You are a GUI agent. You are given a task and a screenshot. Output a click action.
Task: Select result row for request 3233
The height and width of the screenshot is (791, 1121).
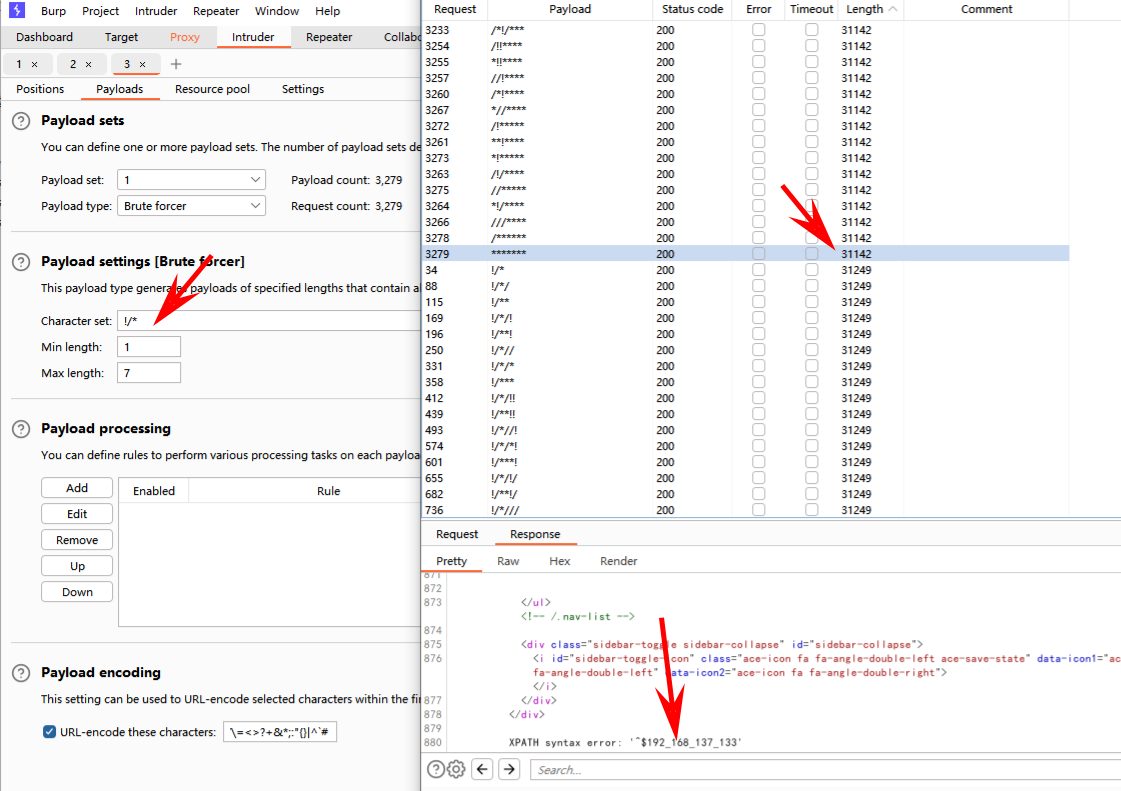[746, 30]
